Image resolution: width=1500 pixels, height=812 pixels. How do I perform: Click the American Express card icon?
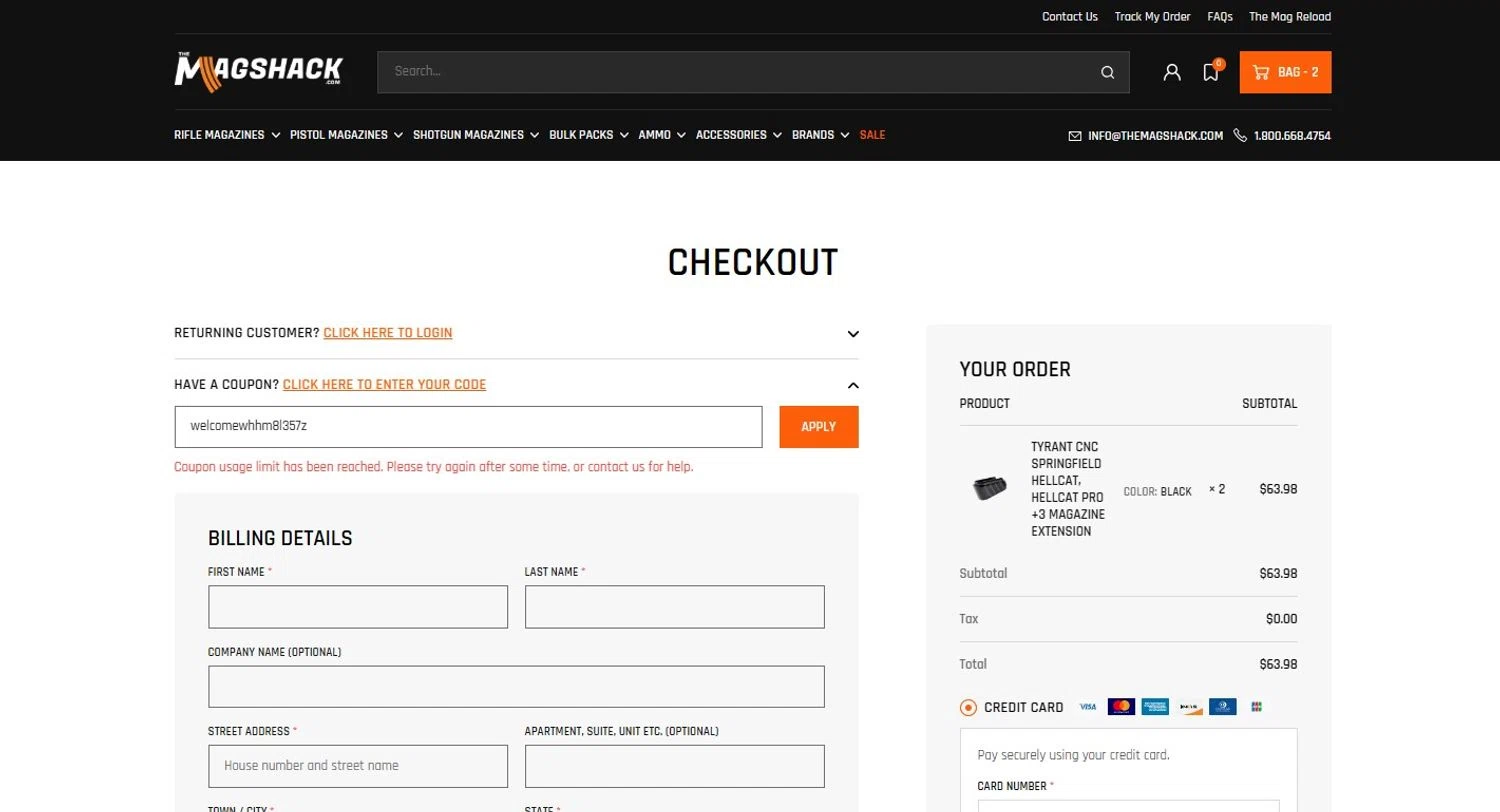click(1155, 707)
